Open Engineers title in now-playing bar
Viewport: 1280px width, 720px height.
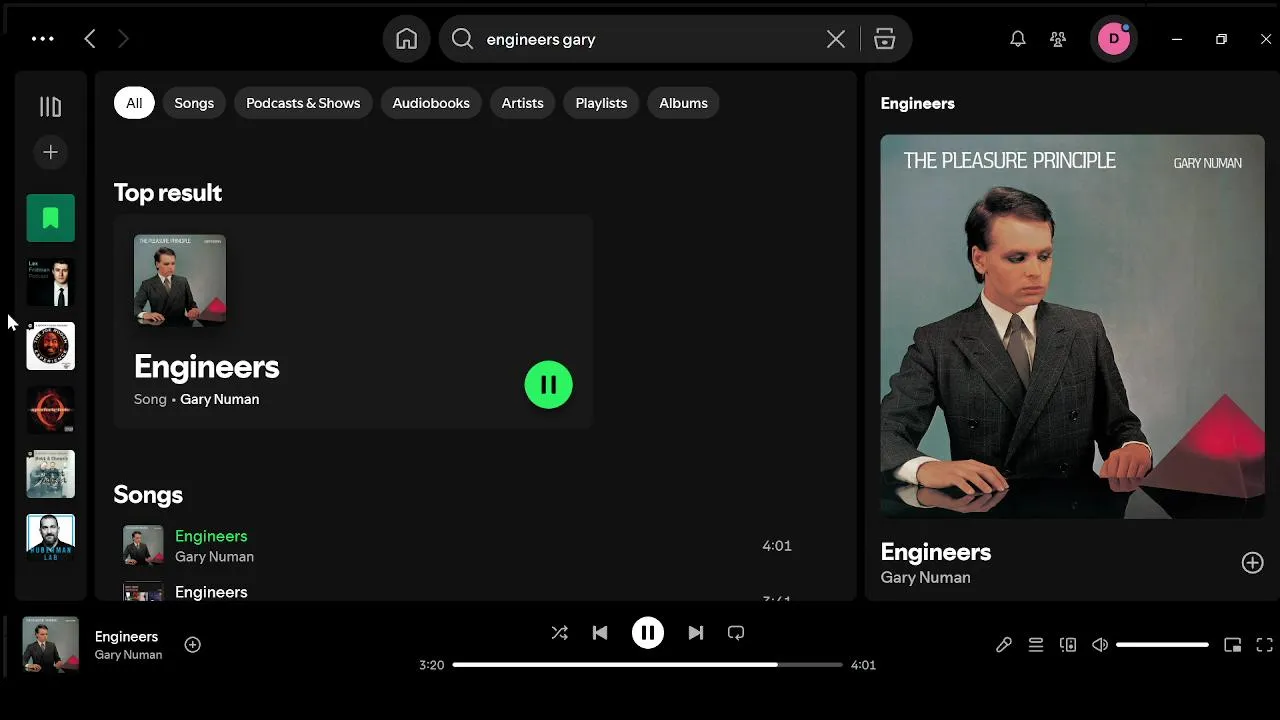click(x=126, y=637)
